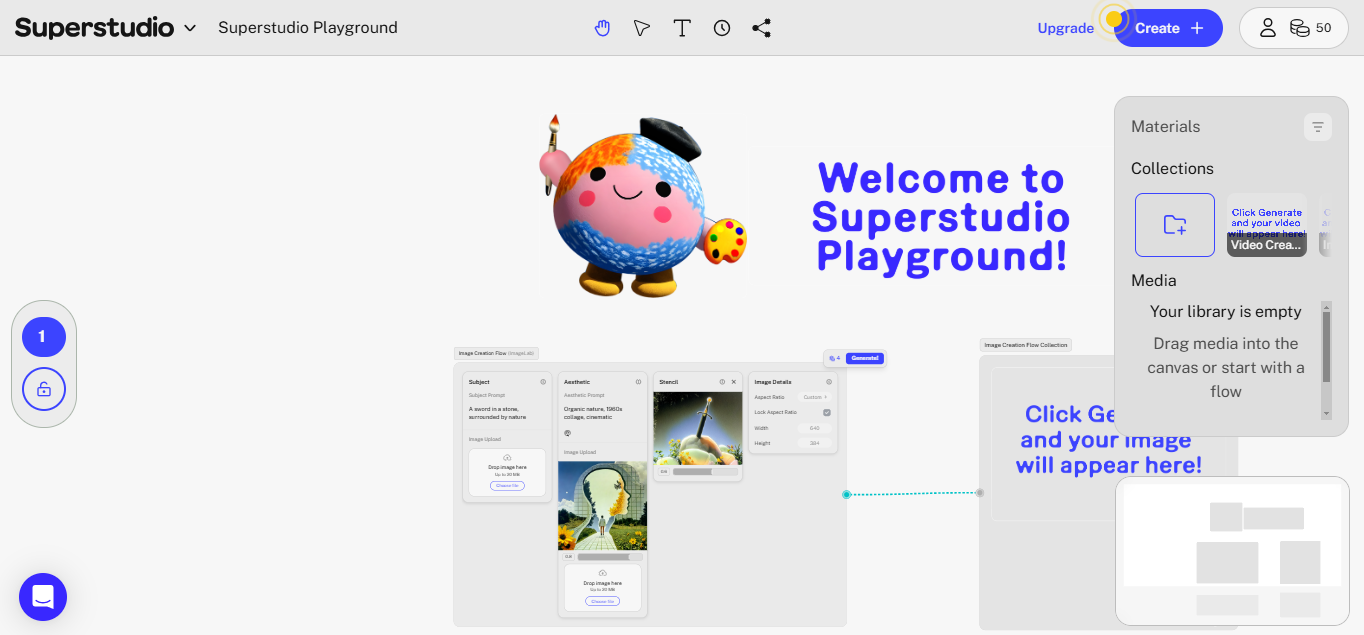Screen dimensions: 1364x635
Task: Click Choose file in Subject card
Action: (x=507, y=486)
